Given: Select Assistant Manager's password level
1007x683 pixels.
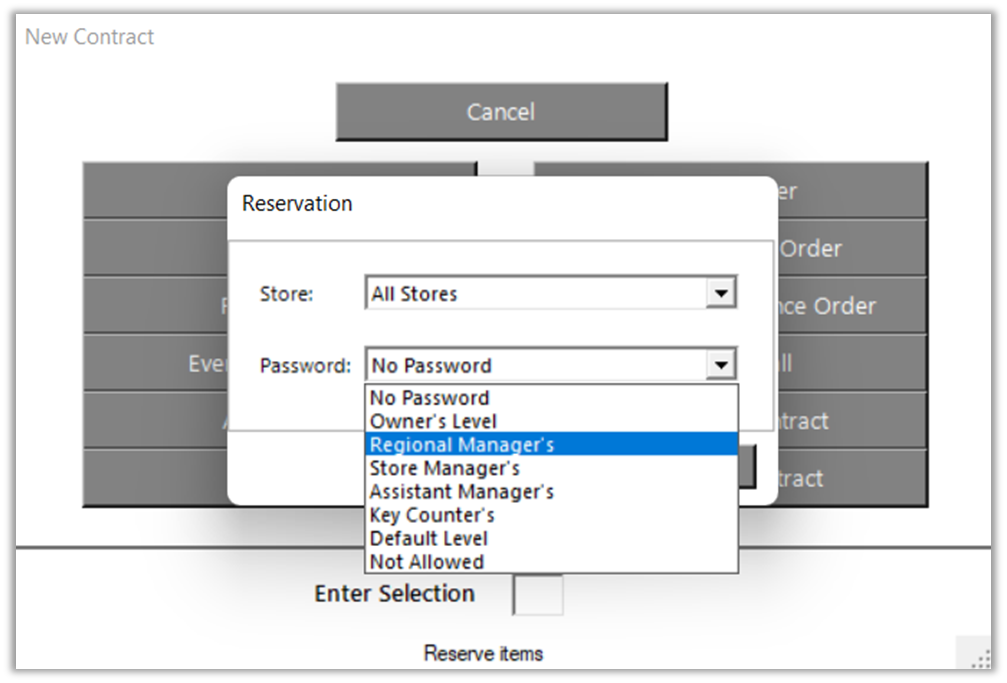Looking at the screenshot, I should (462, 491).
